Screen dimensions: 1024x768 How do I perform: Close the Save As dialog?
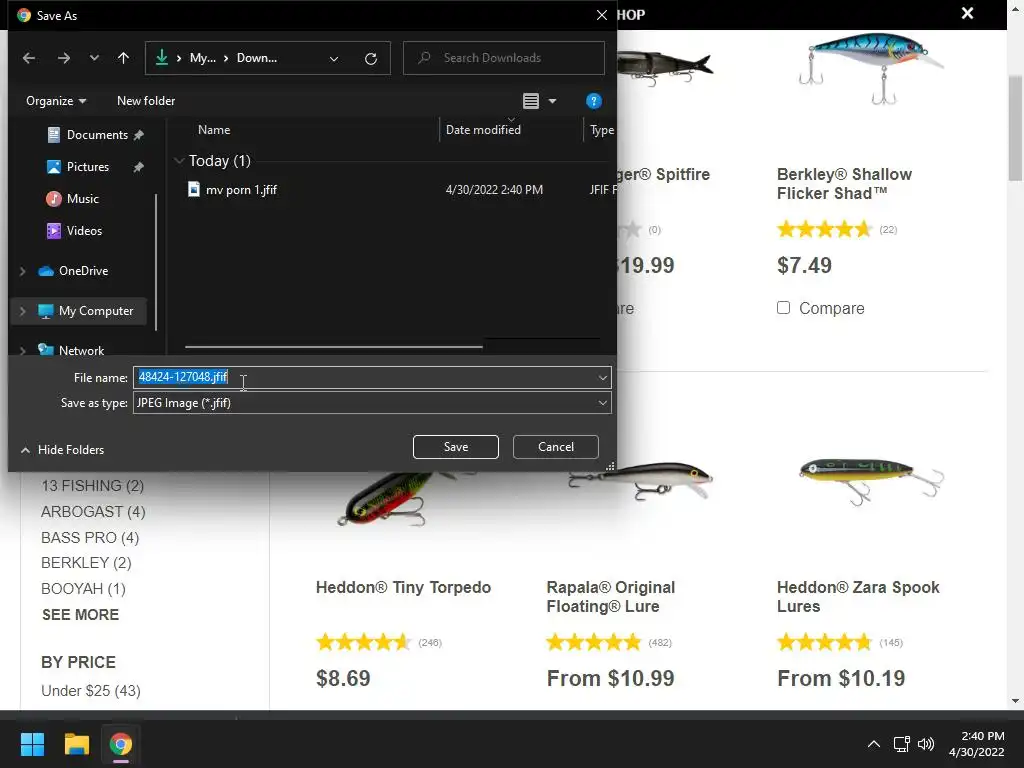pos(601,15)
